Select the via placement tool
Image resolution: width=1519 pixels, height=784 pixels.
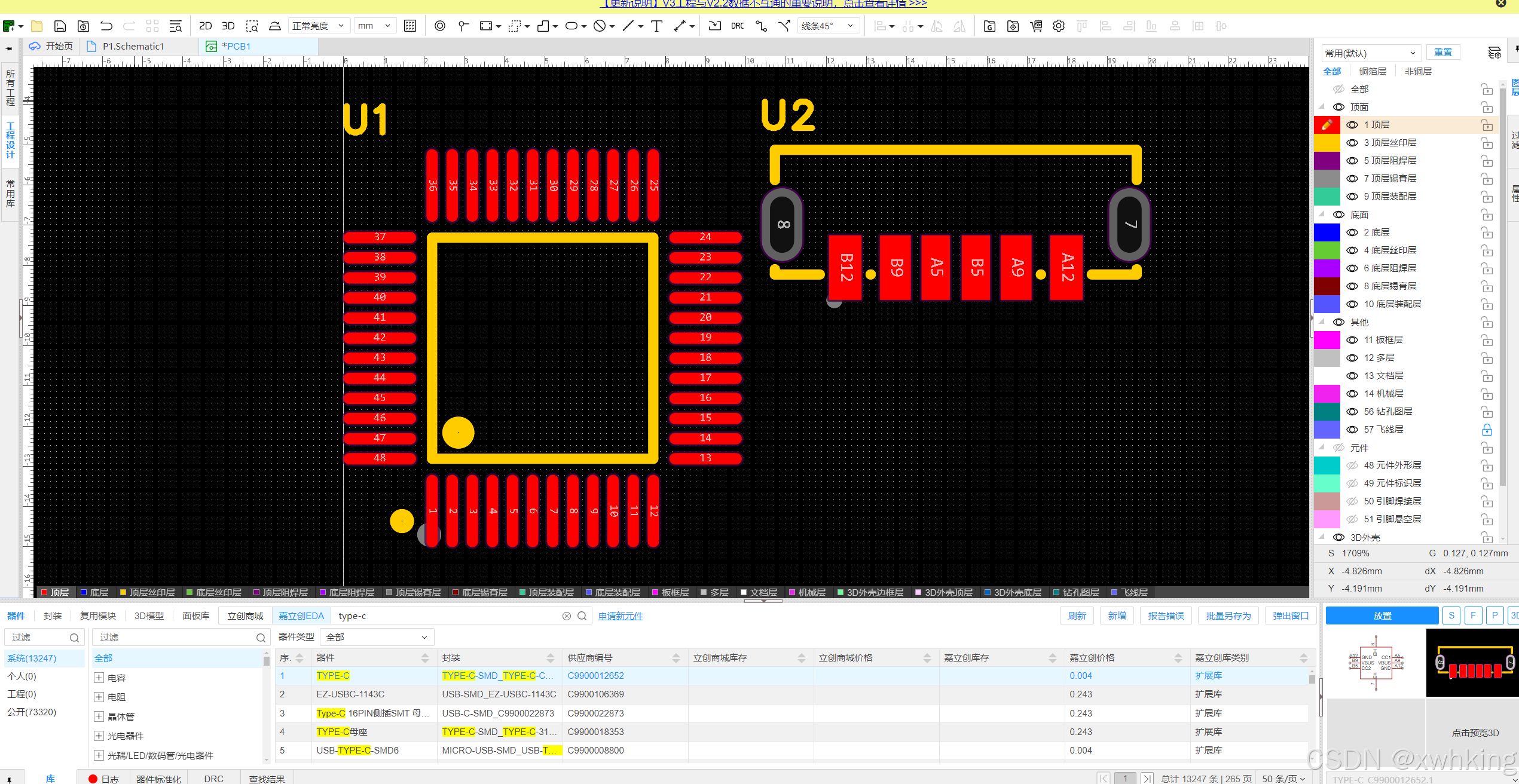pos(440,26)
